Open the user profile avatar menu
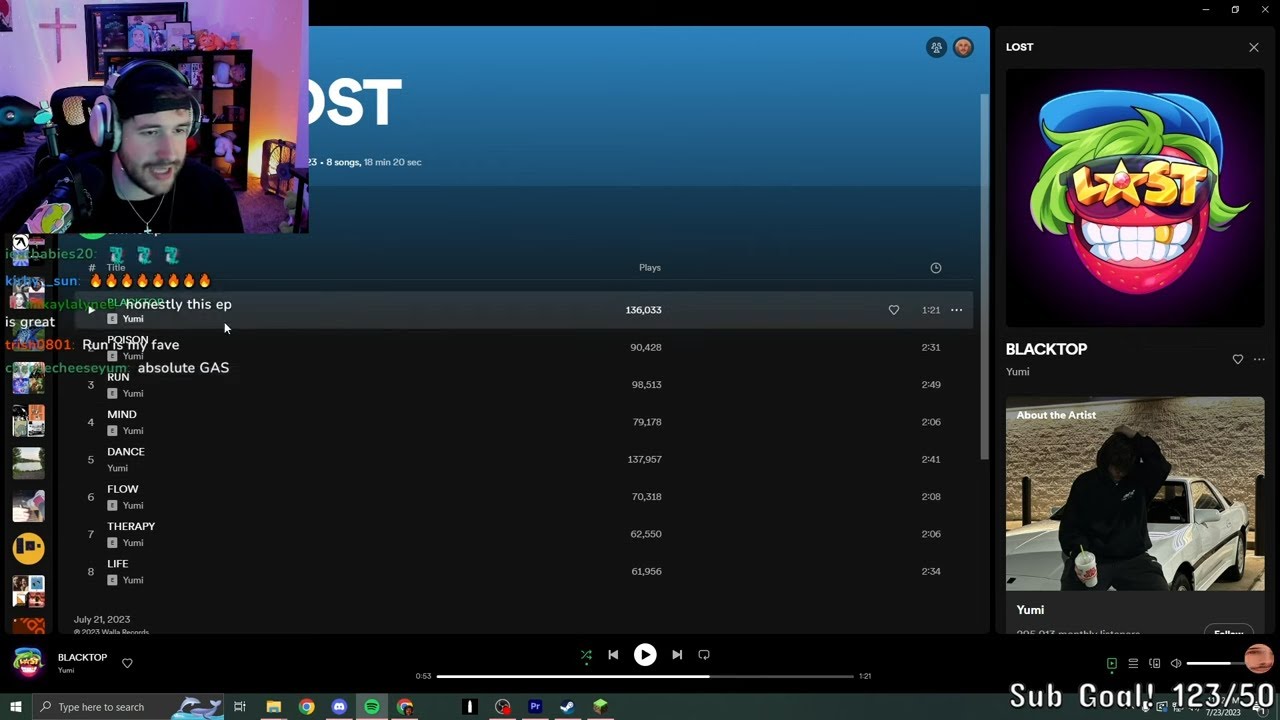This screenshot has height=720, width=1280. [963, 47]
